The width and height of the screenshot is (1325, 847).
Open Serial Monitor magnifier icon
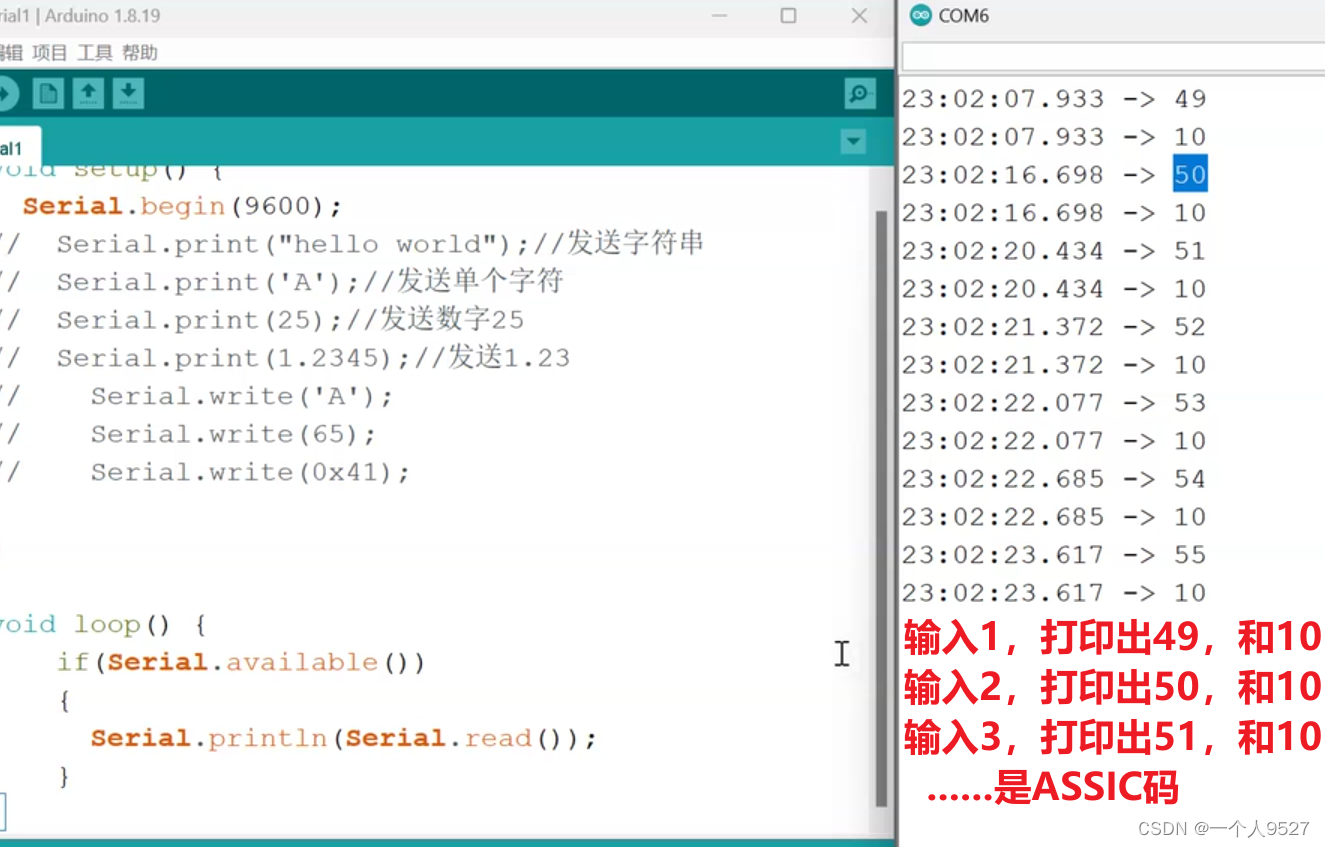click(x=859, y=94)
